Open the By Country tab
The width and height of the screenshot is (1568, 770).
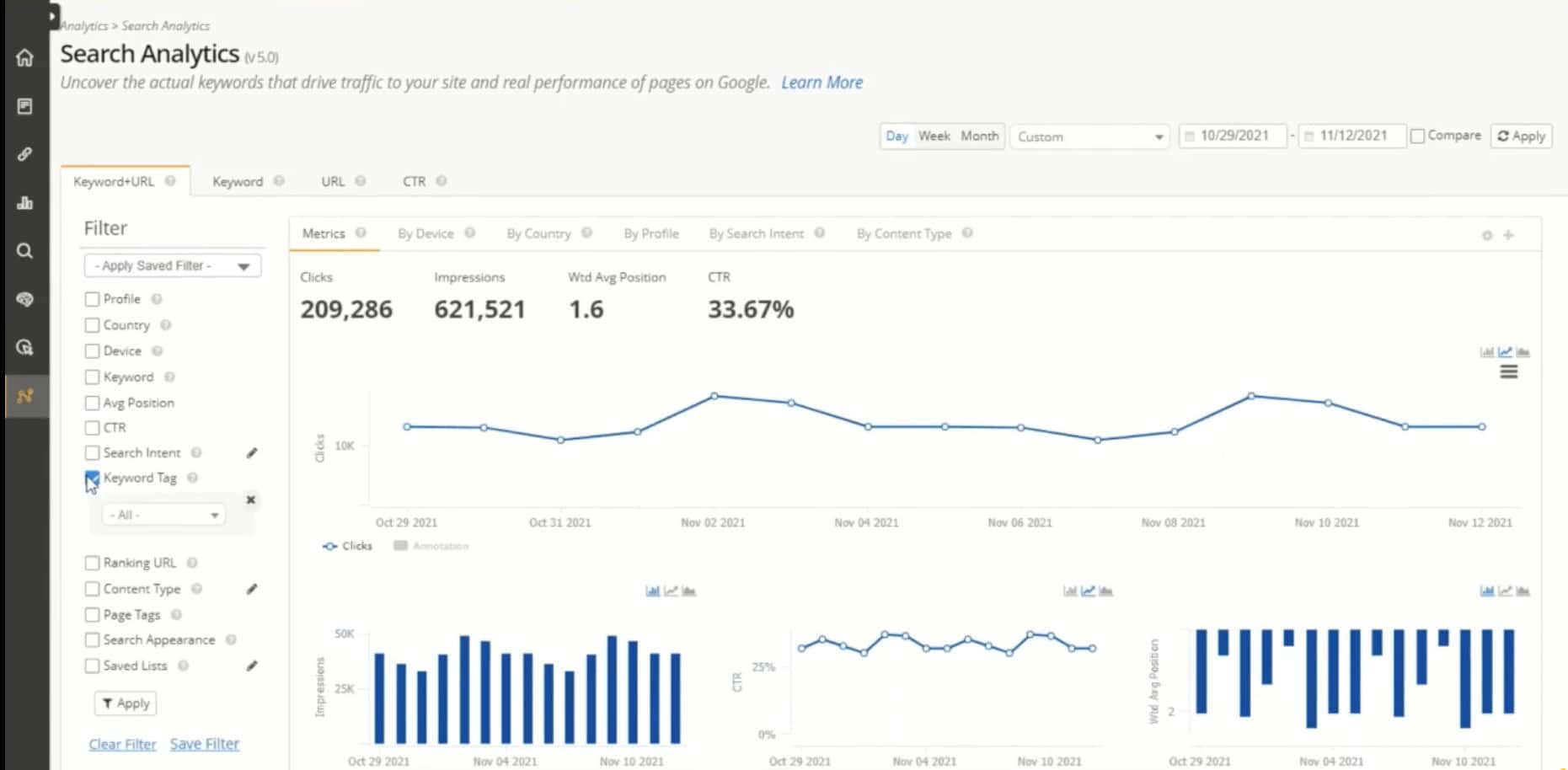(x=538, y=233)
